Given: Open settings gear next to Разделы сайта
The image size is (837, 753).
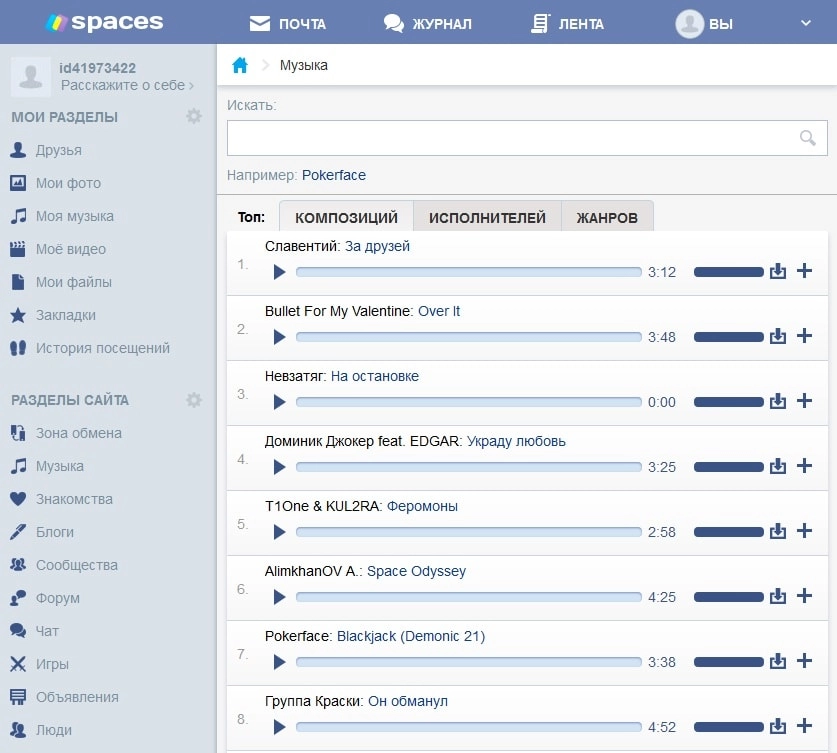Looking at the screenshot, I should tap(194, 400).
